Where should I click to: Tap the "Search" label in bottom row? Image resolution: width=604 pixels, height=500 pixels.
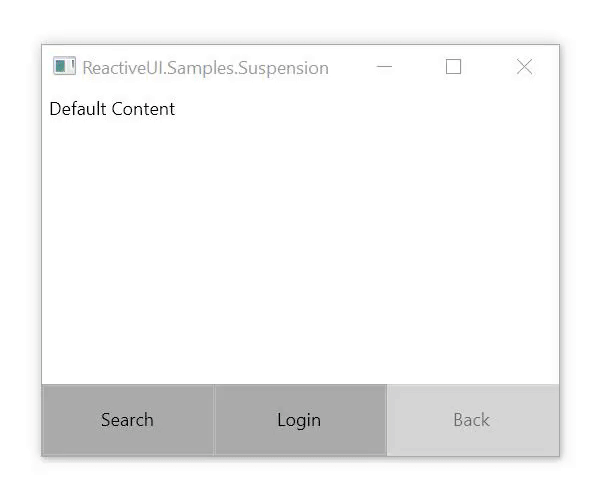(127, 420)
